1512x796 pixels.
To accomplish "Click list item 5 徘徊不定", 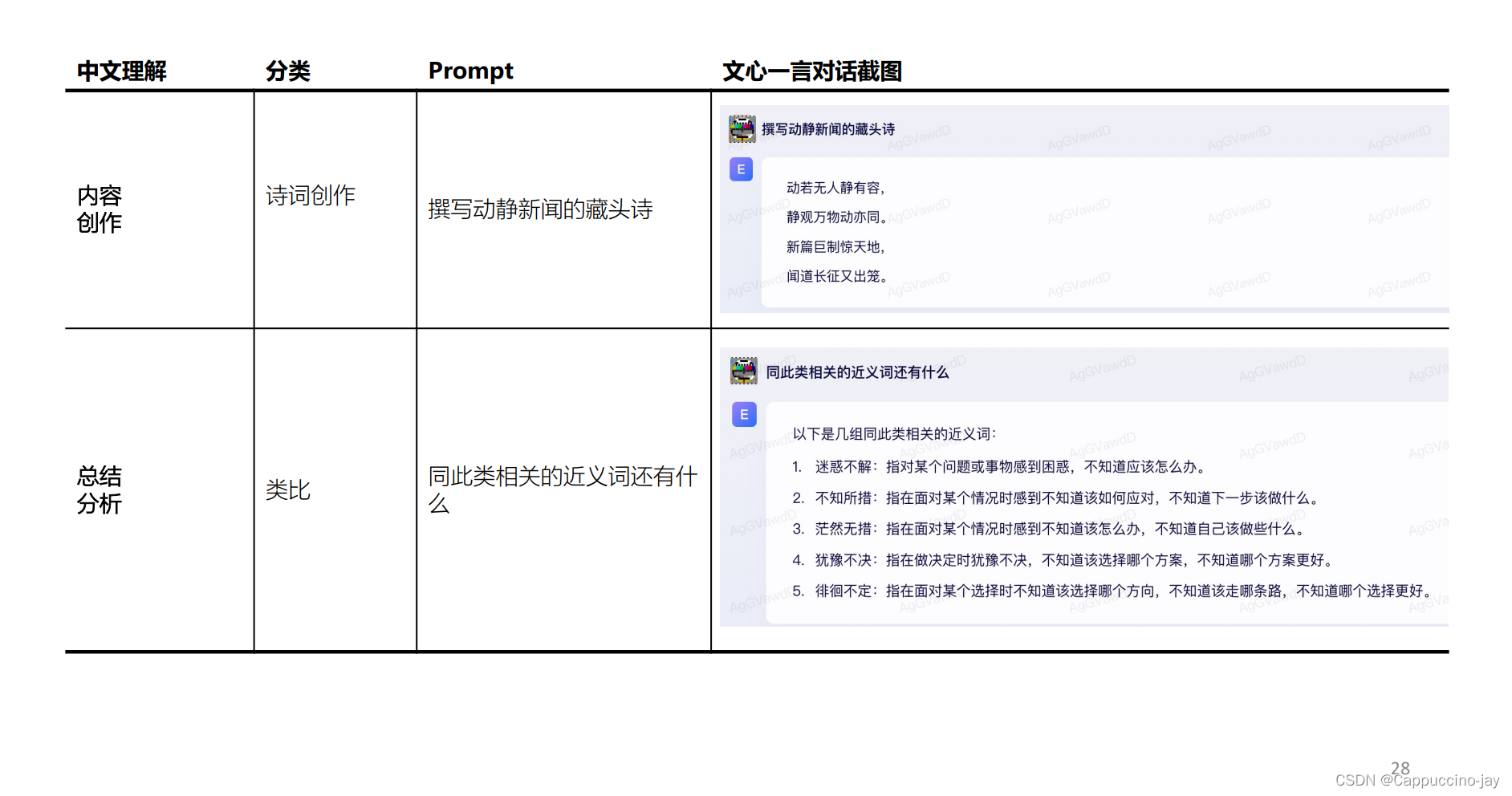I will pyautogui.click(x=1114, y=591).
